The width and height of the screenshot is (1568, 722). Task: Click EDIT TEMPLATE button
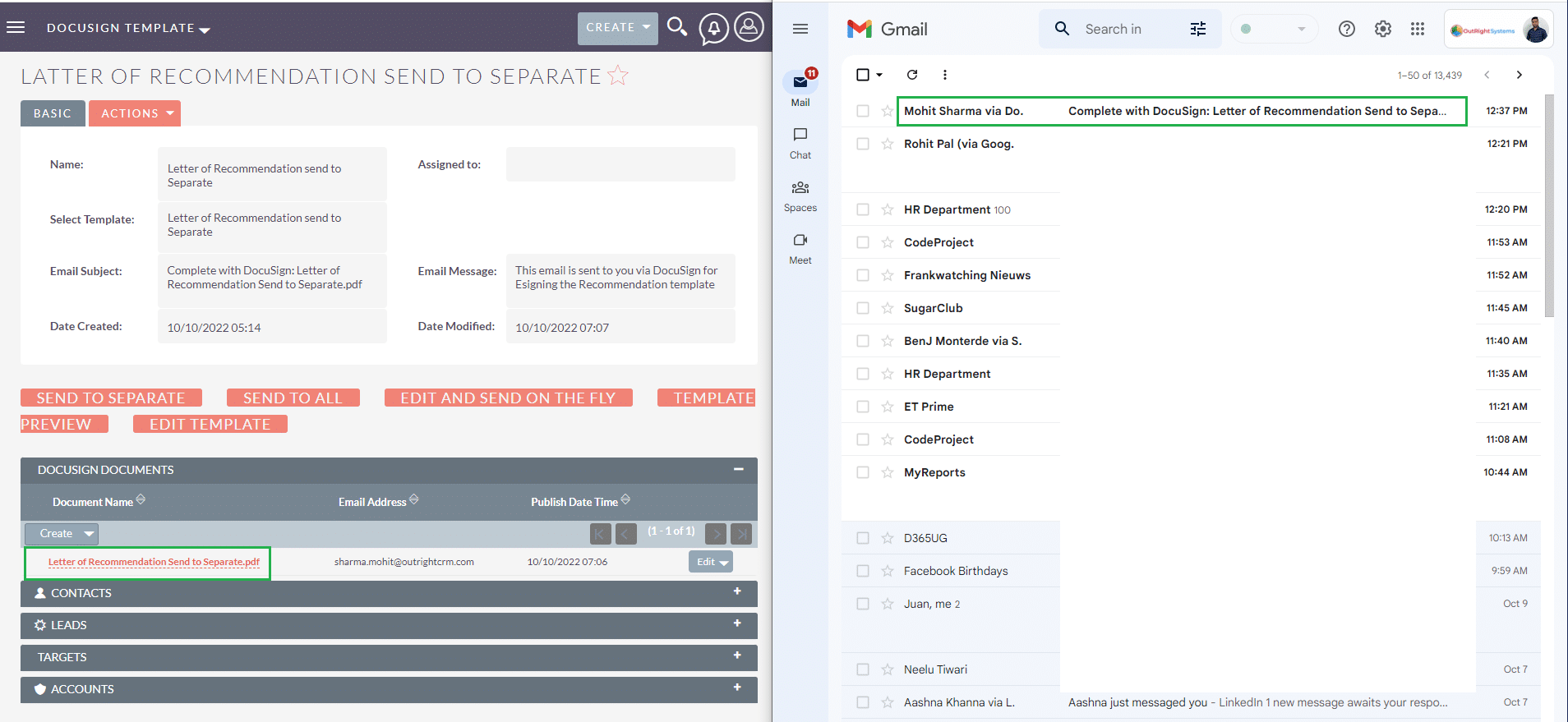(x=210, y=424)
